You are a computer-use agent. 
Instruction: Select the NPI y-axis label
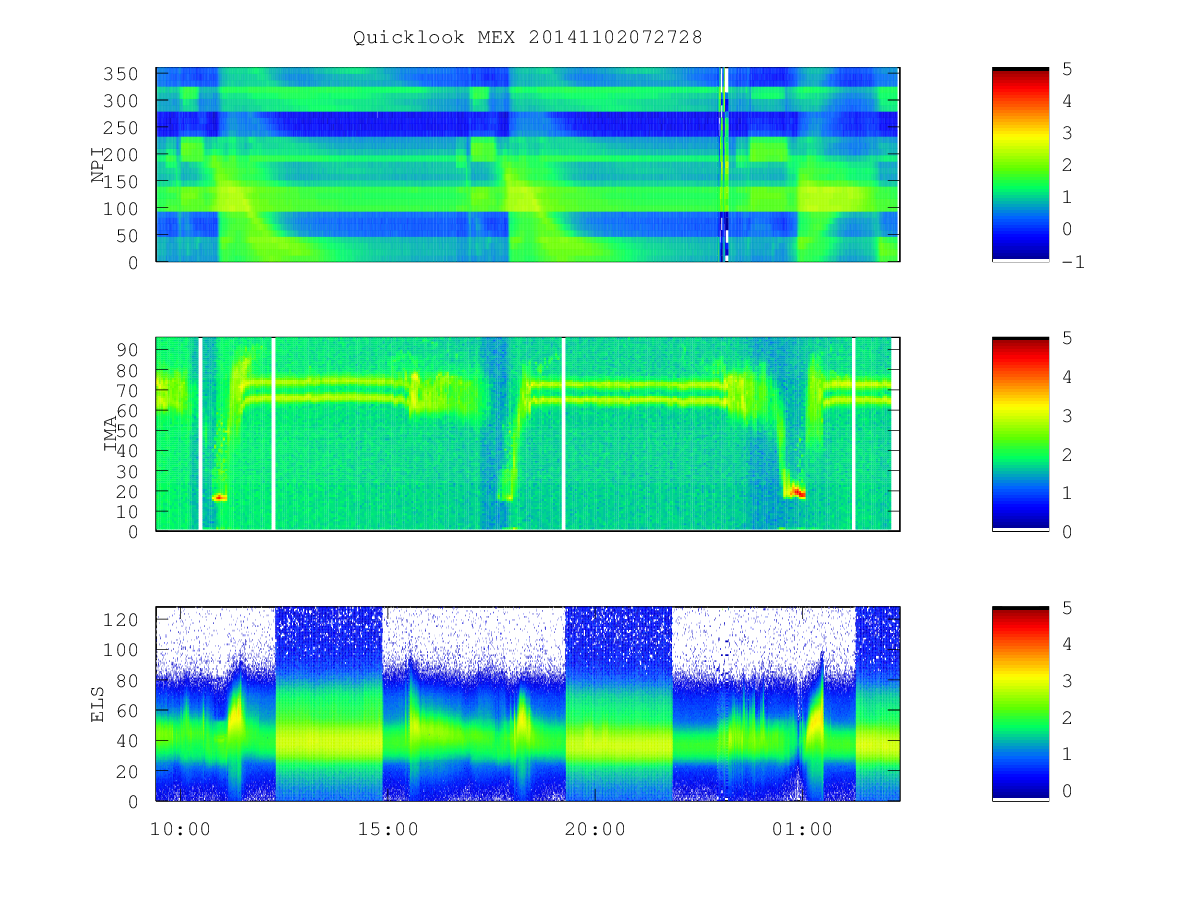point(98,165)
